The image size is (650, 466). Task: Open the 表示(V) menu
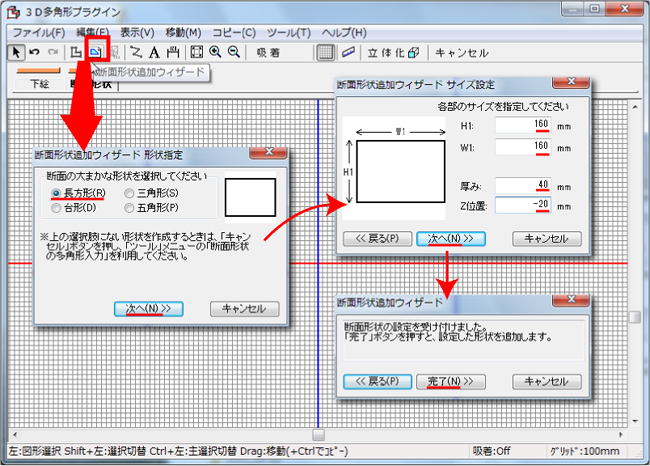(x=136, y=33)
